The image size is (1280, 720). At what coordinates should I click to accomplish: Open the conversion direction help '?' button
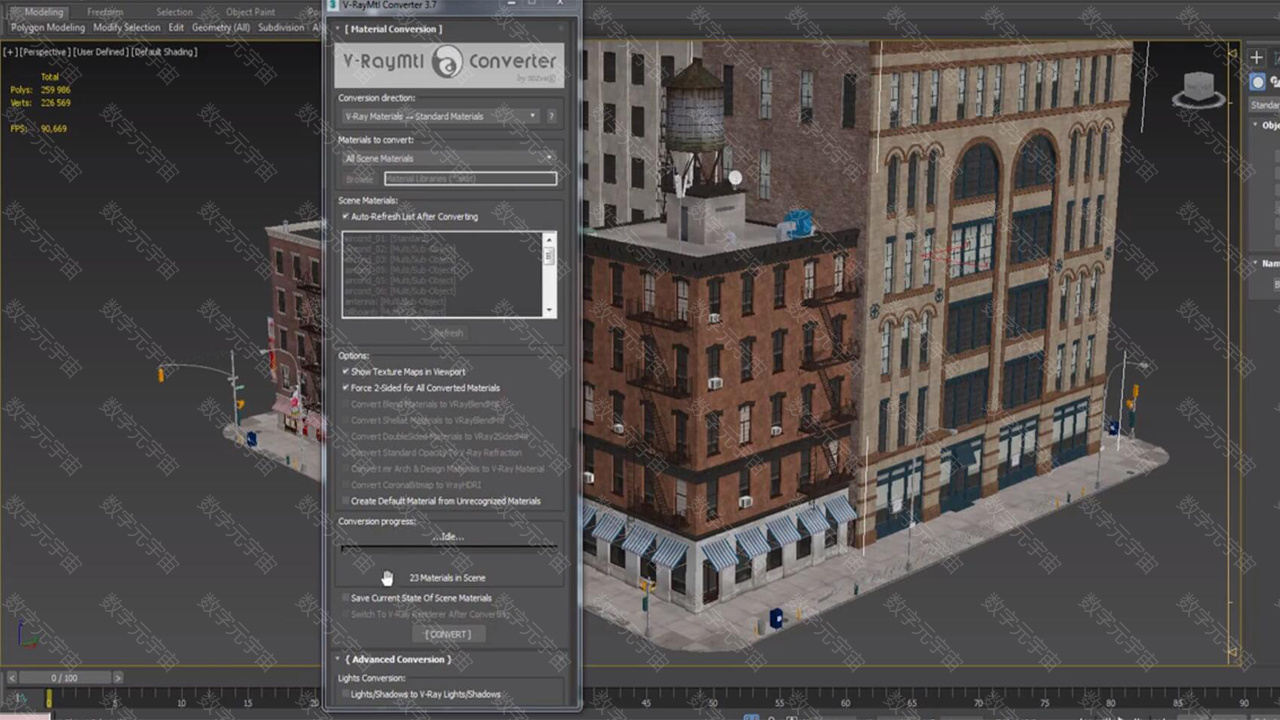(551, 116)
